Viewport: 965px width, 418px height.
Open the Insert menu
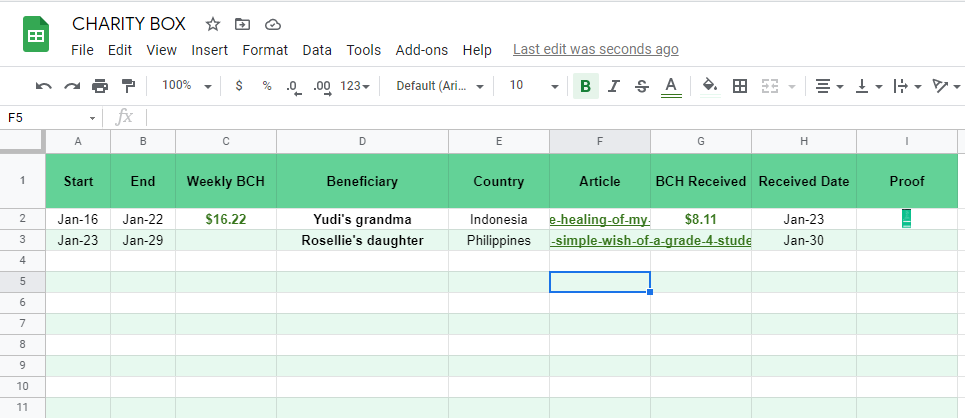click(209, 50)
